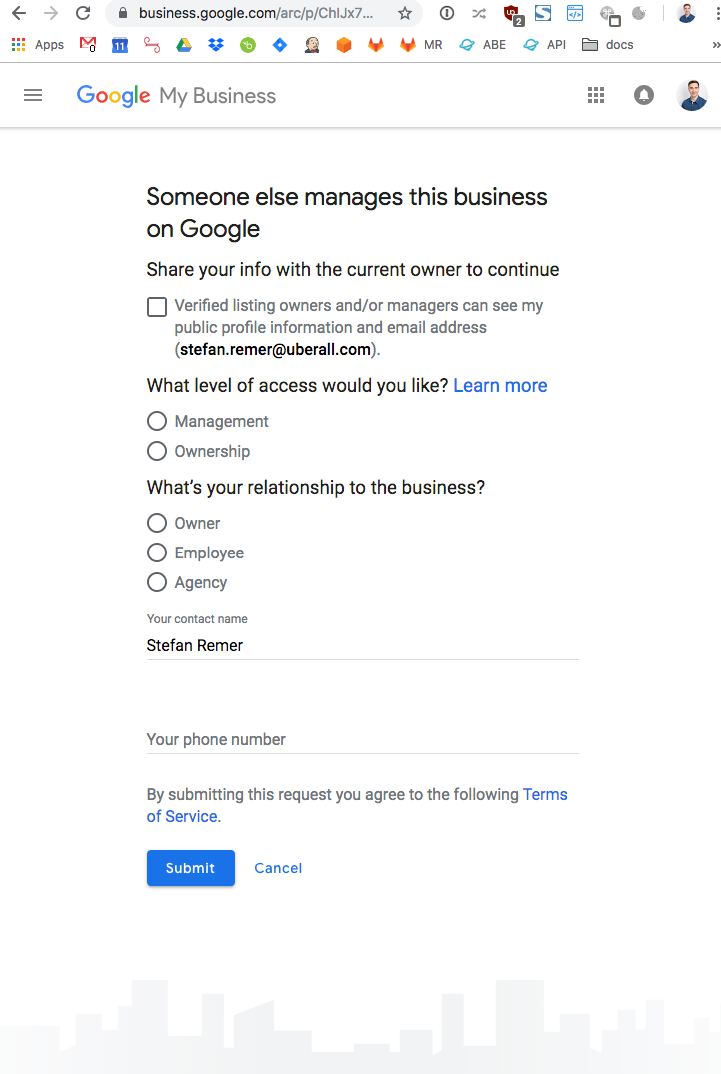Expand the bookmarks overflow chevron
Screen dimensions: 721x1074
716,45
